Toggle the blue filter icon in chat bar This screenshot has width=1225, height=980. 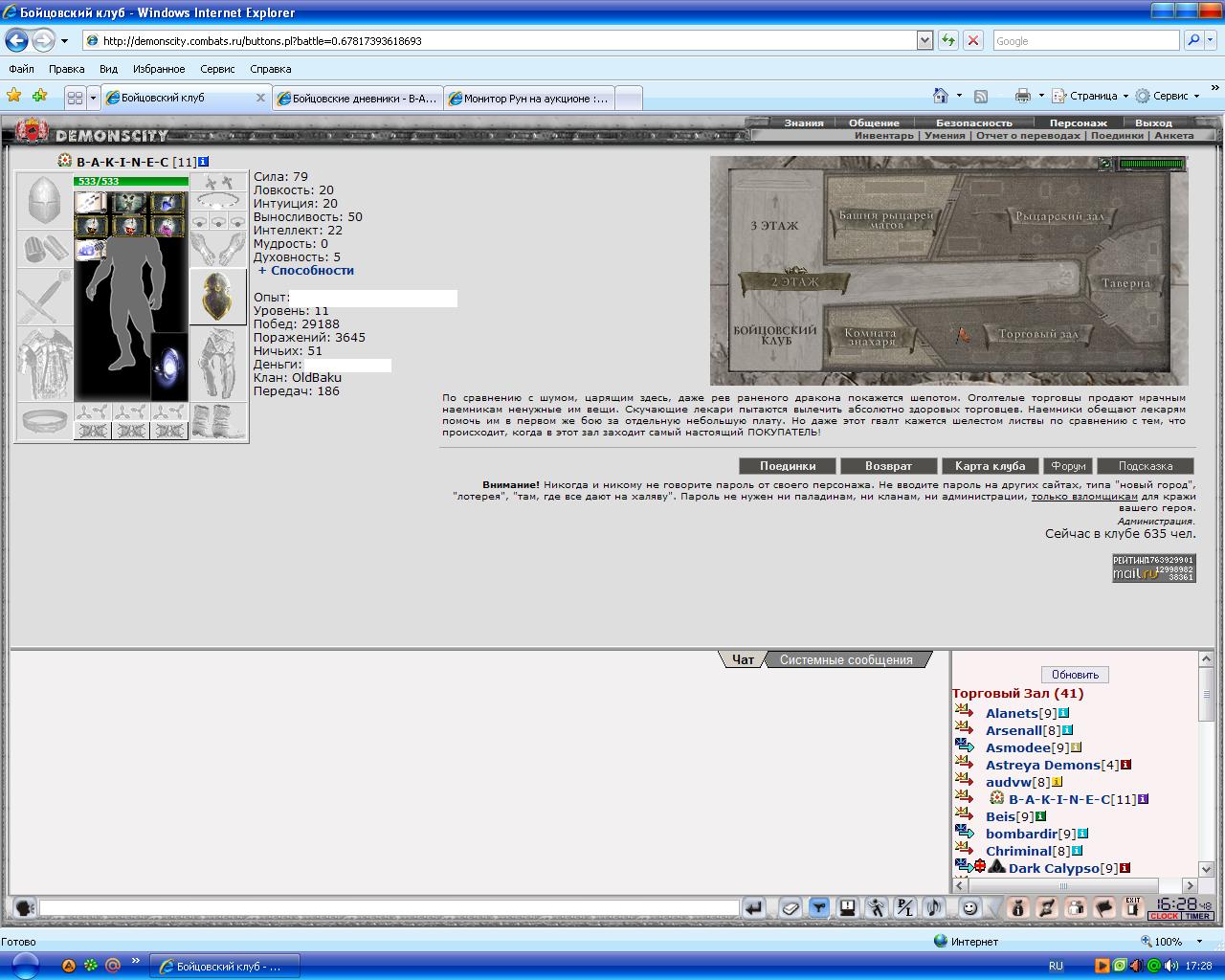pos(818,907)
